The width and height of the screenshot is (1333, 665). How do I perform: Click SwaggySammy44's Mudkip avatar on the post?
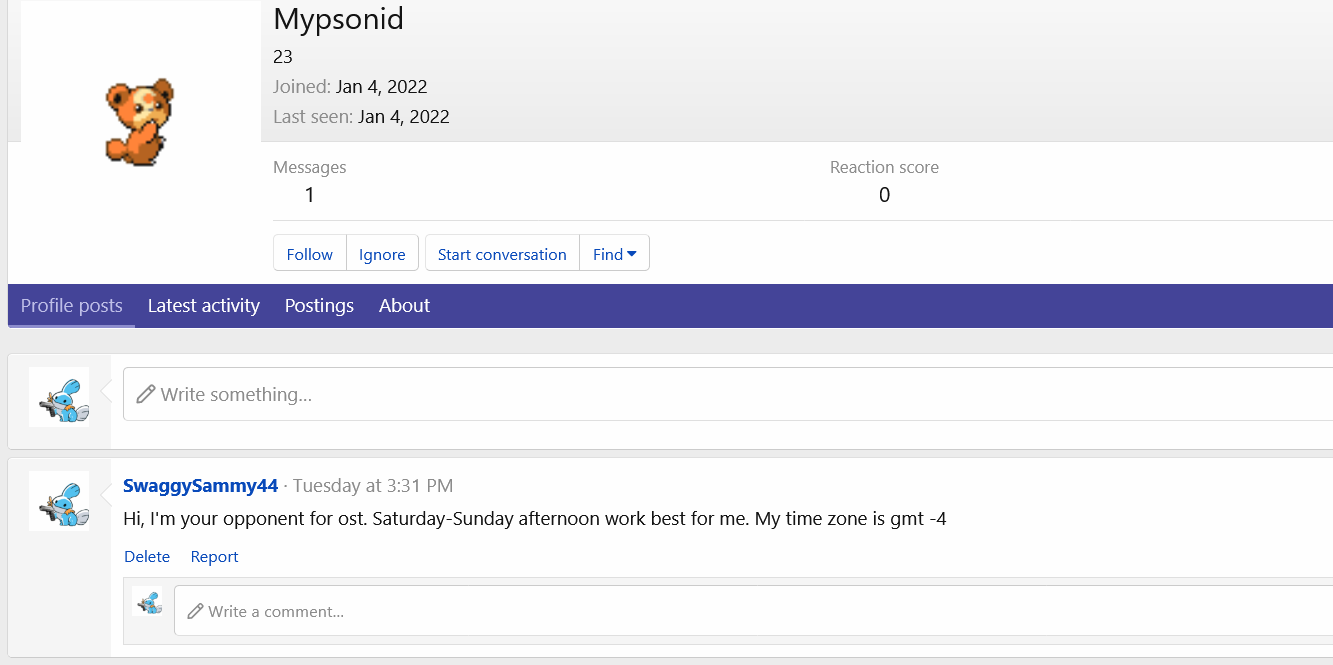(x=59, y=500)
